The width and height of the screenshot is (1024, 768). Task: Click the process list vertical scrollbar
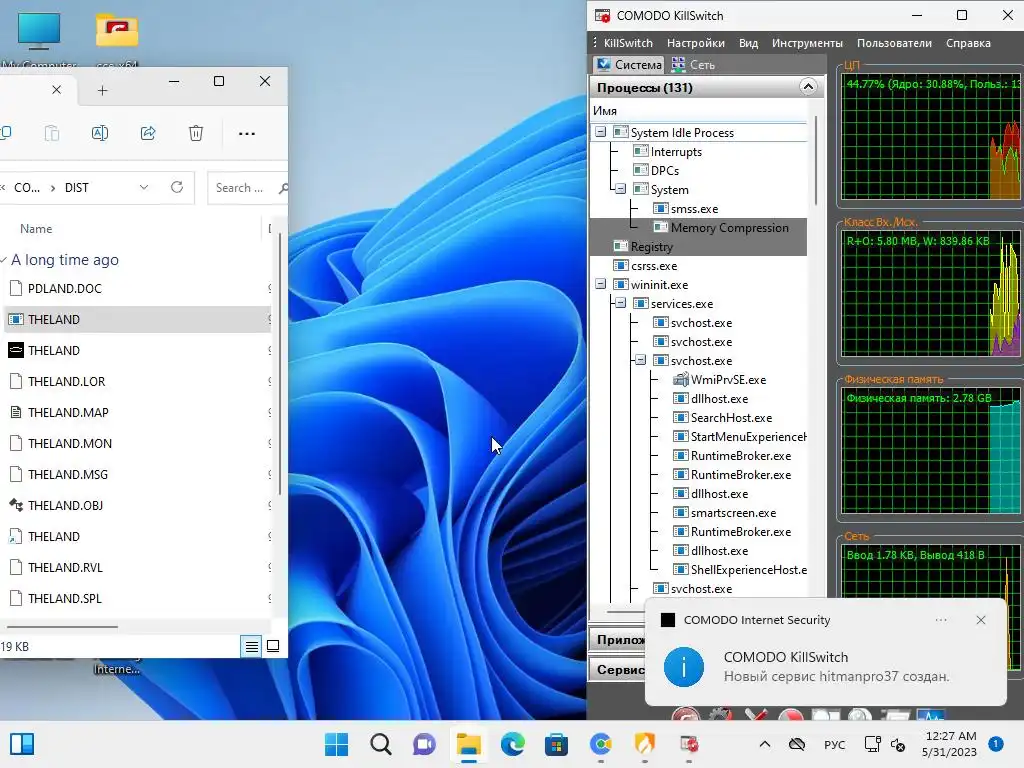816,160
